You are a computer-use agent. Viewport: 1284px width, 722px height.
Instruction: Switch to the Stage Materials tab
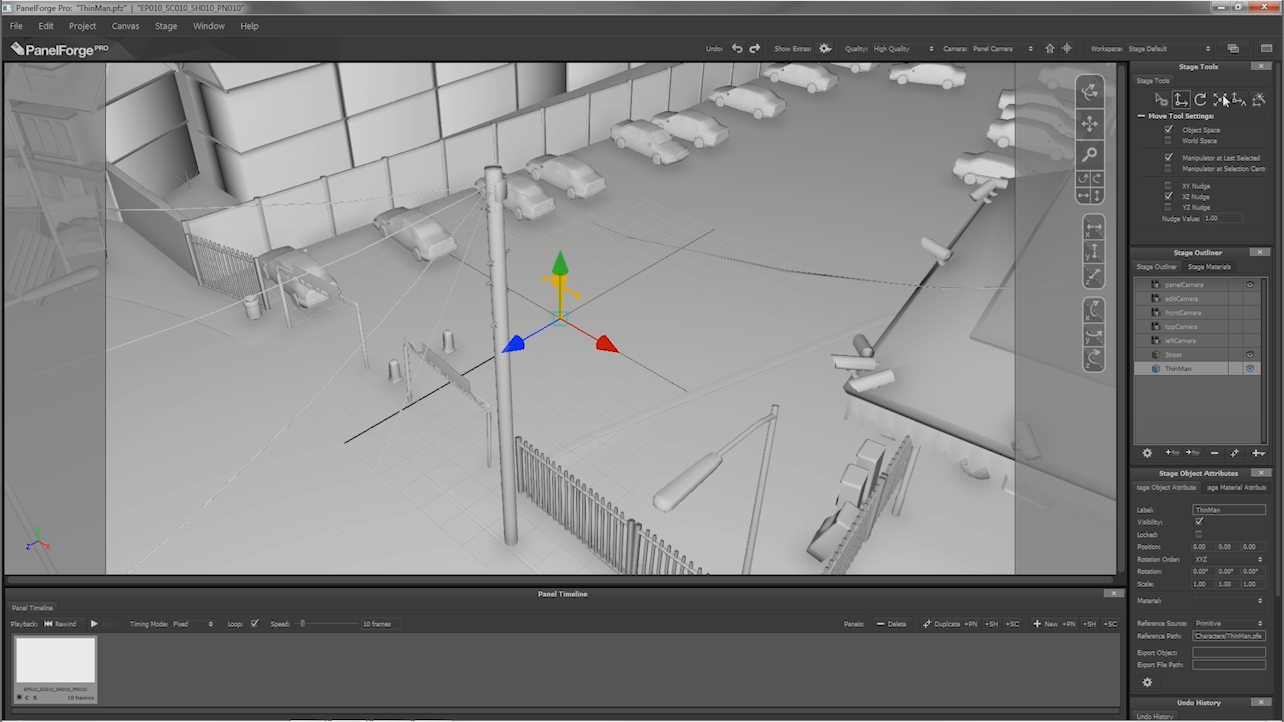tap(1209, 267)
